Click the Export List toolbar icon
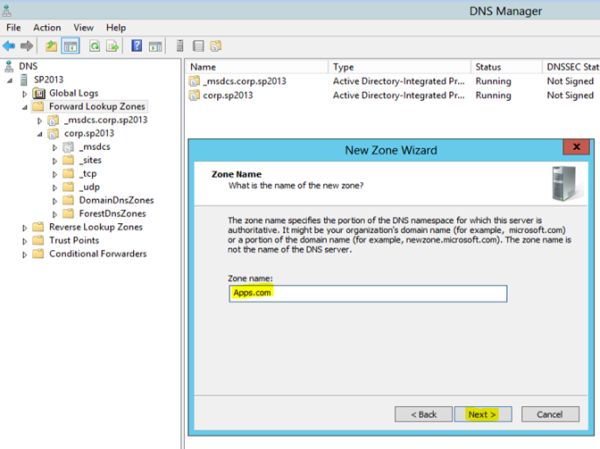 point(112,46)
